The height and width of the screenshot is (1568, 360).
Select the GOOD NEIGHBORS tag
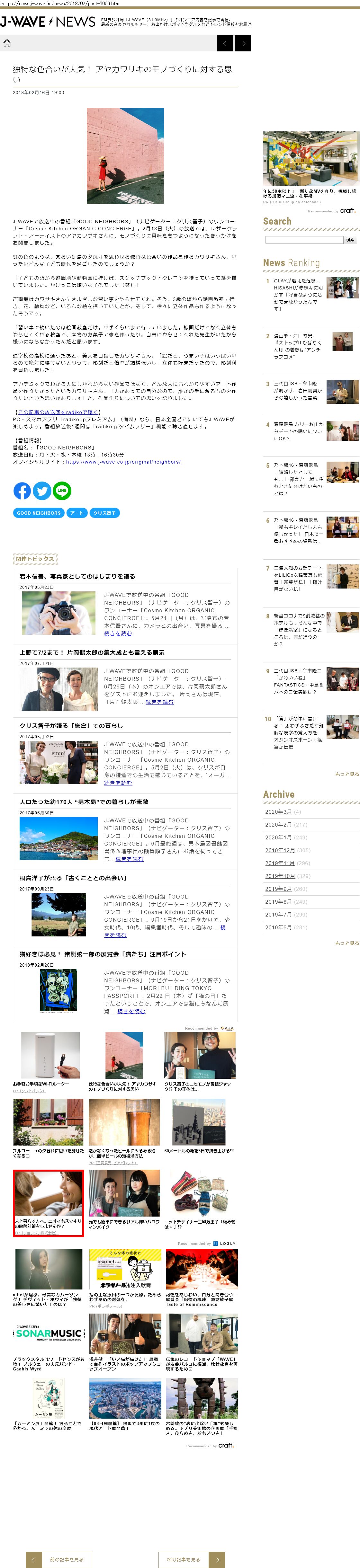(39, 513)
